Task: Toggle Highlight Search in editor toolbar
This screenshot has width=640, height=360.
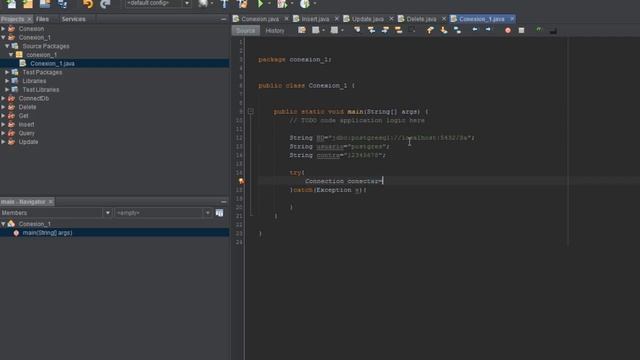Action: [x=399, y=30]
